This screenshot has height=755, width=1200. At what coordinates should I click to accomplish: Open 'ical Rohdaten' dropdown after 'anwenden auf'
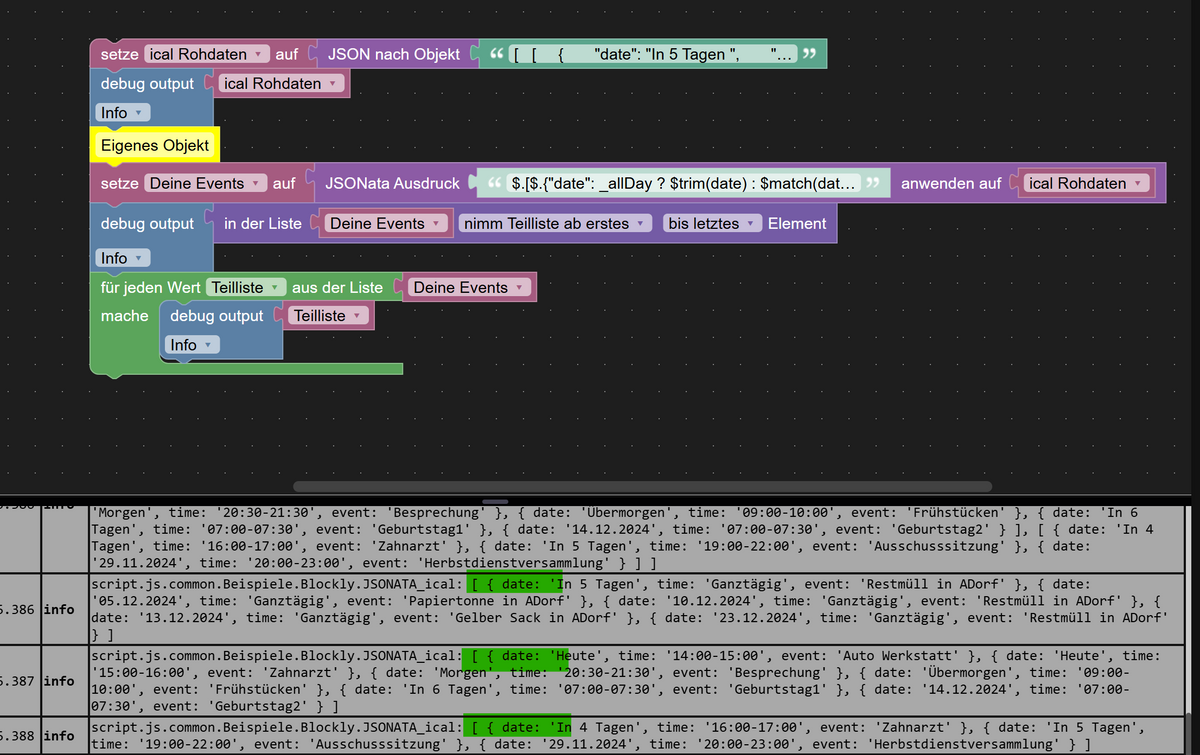click(x=1088, y=184)
